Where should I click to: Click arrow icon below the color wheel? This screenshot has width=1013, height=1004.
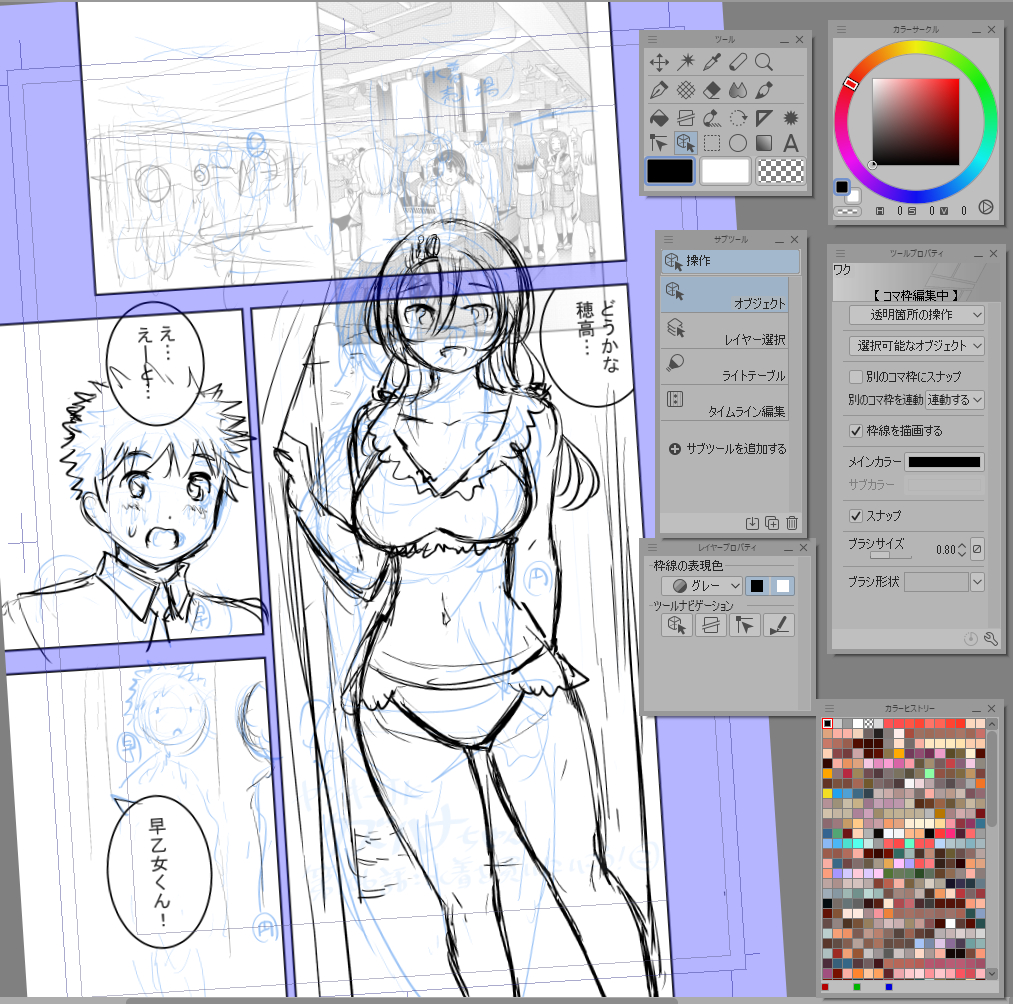(x=985, y=207)
